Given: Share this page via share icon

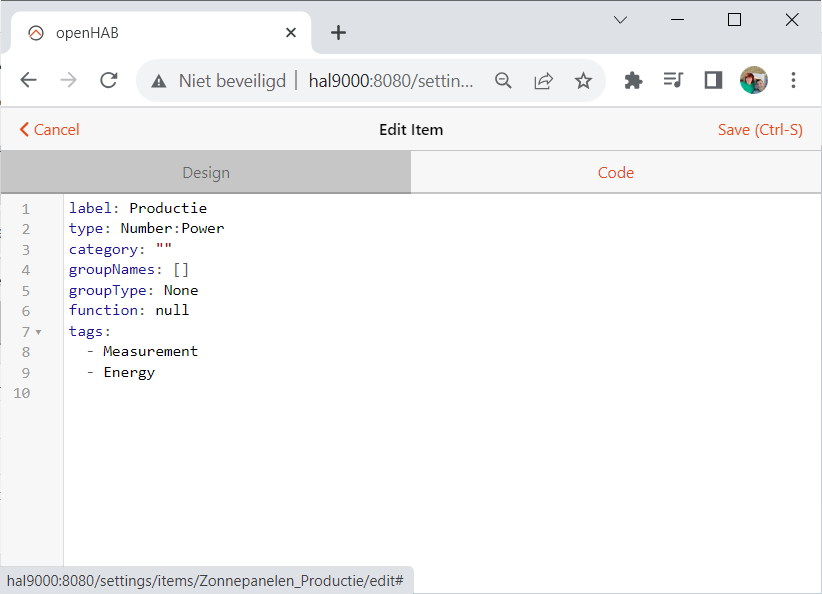Looking at the screenshot, I should 543,81.
